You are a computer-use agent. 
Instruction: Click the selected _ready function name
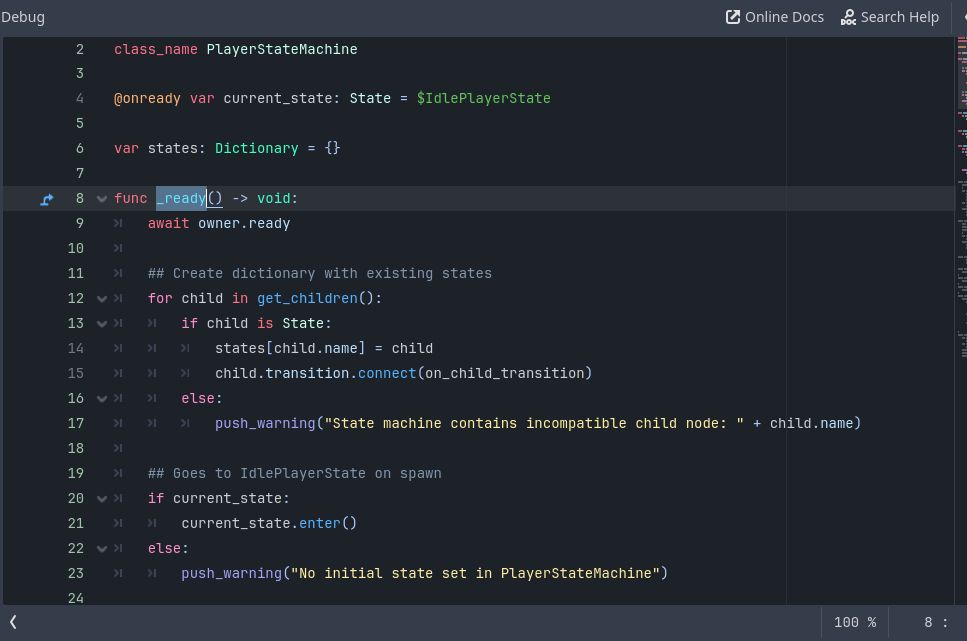click(x=181, y=199)
